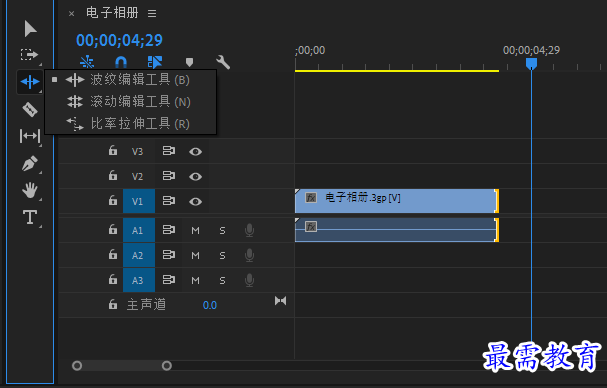Solo track A2

[x=222, y=256]
